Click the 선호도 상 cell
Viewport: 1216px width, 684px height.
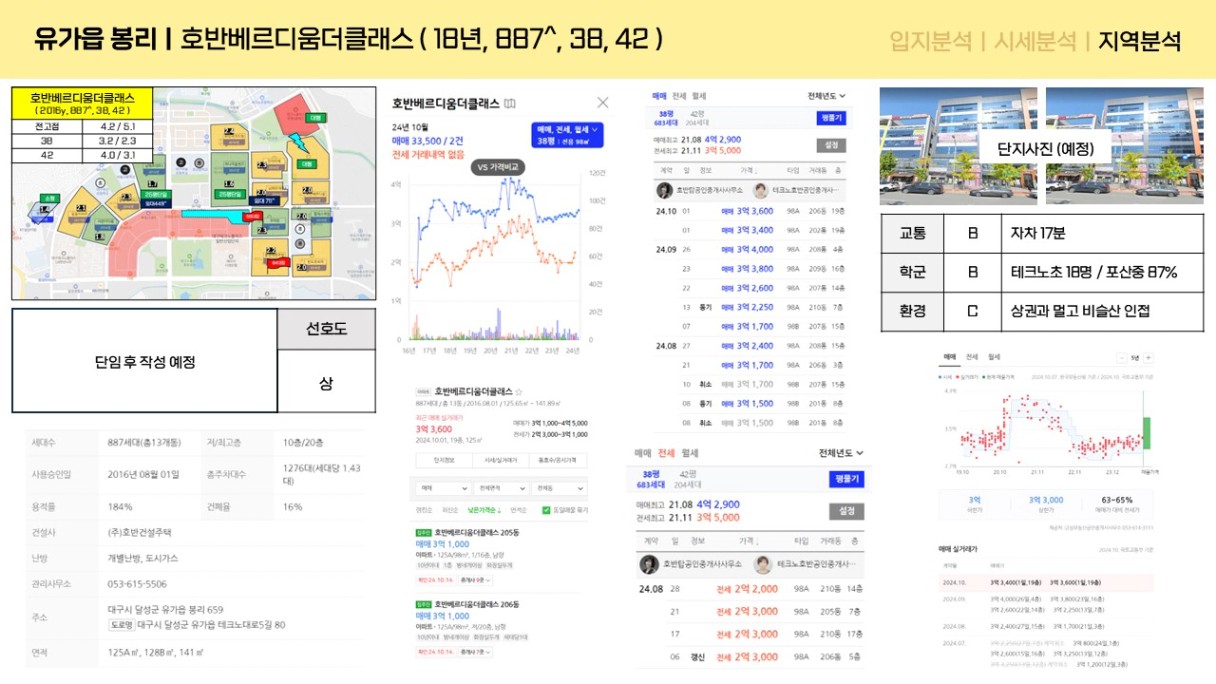[x=326, y=382]
